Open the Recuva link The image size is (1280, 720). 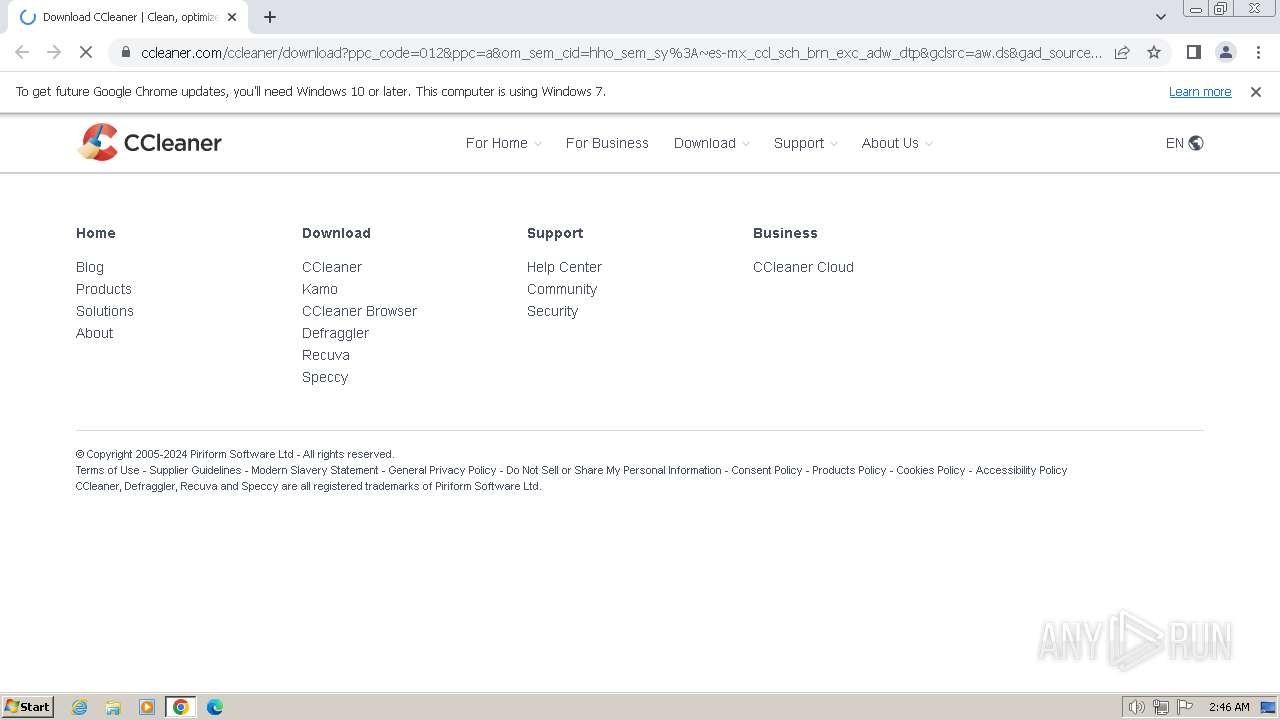point(326,355)
